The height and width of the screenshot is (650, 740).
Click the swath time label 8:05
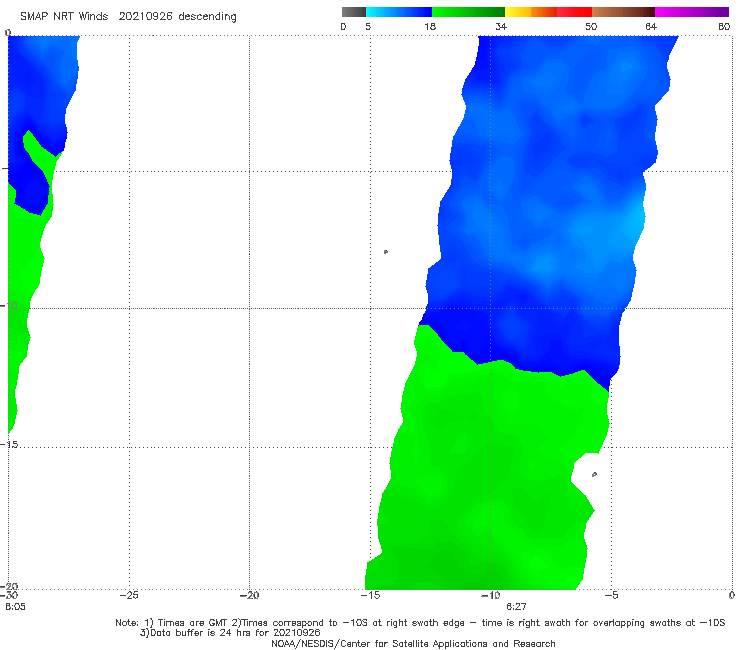point(16,607)
